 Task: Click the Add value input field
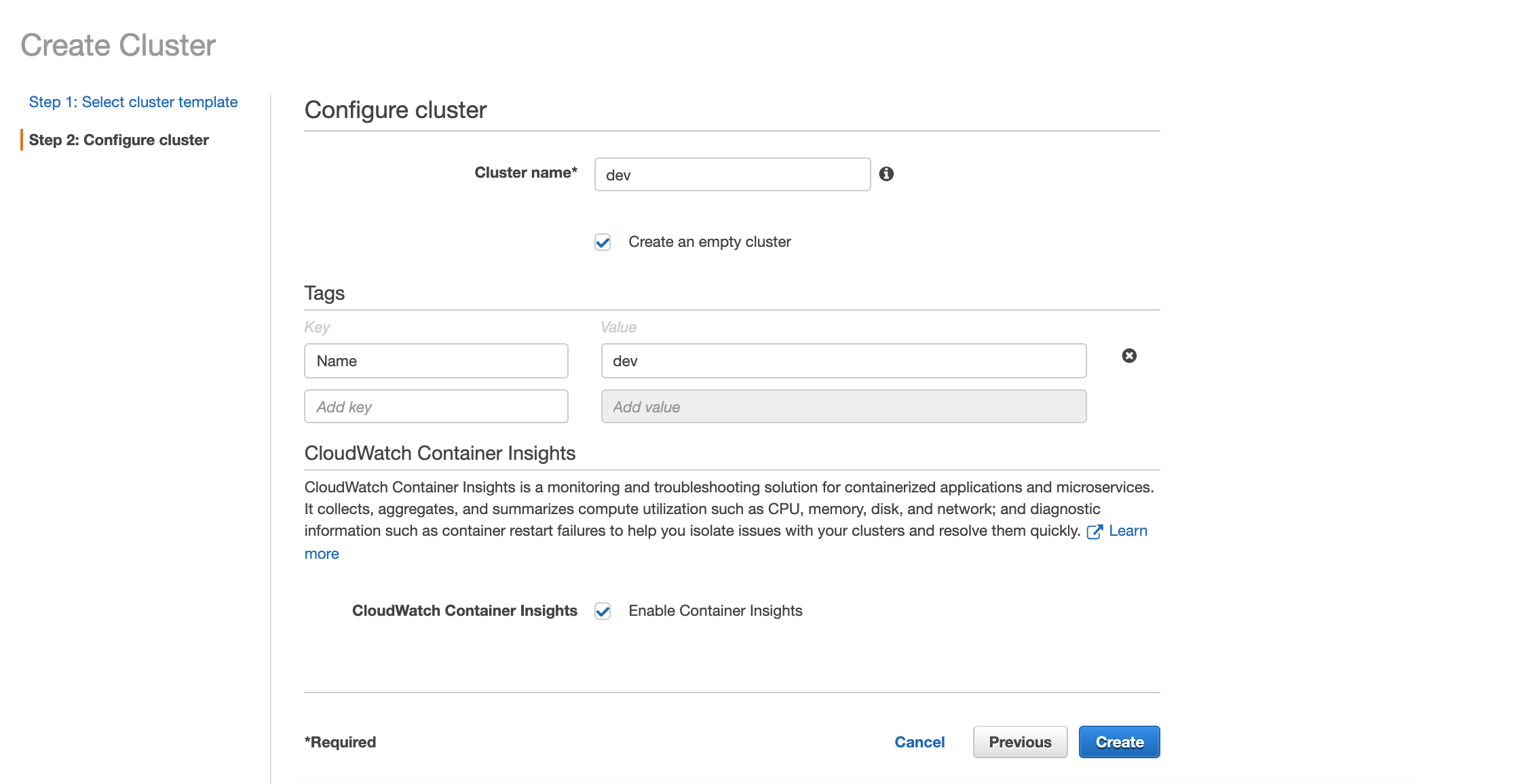(843, 406)
